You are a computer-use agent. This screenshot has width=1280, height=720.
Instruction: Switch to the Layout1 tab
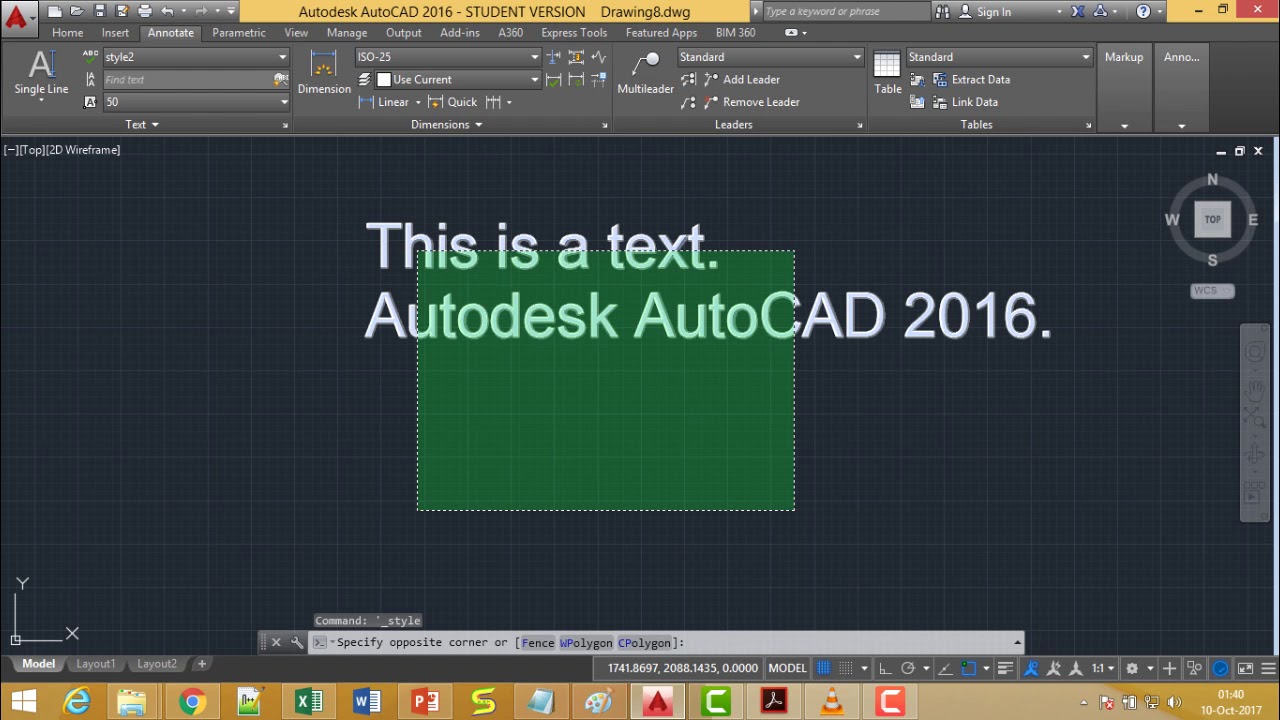[96, 664]
